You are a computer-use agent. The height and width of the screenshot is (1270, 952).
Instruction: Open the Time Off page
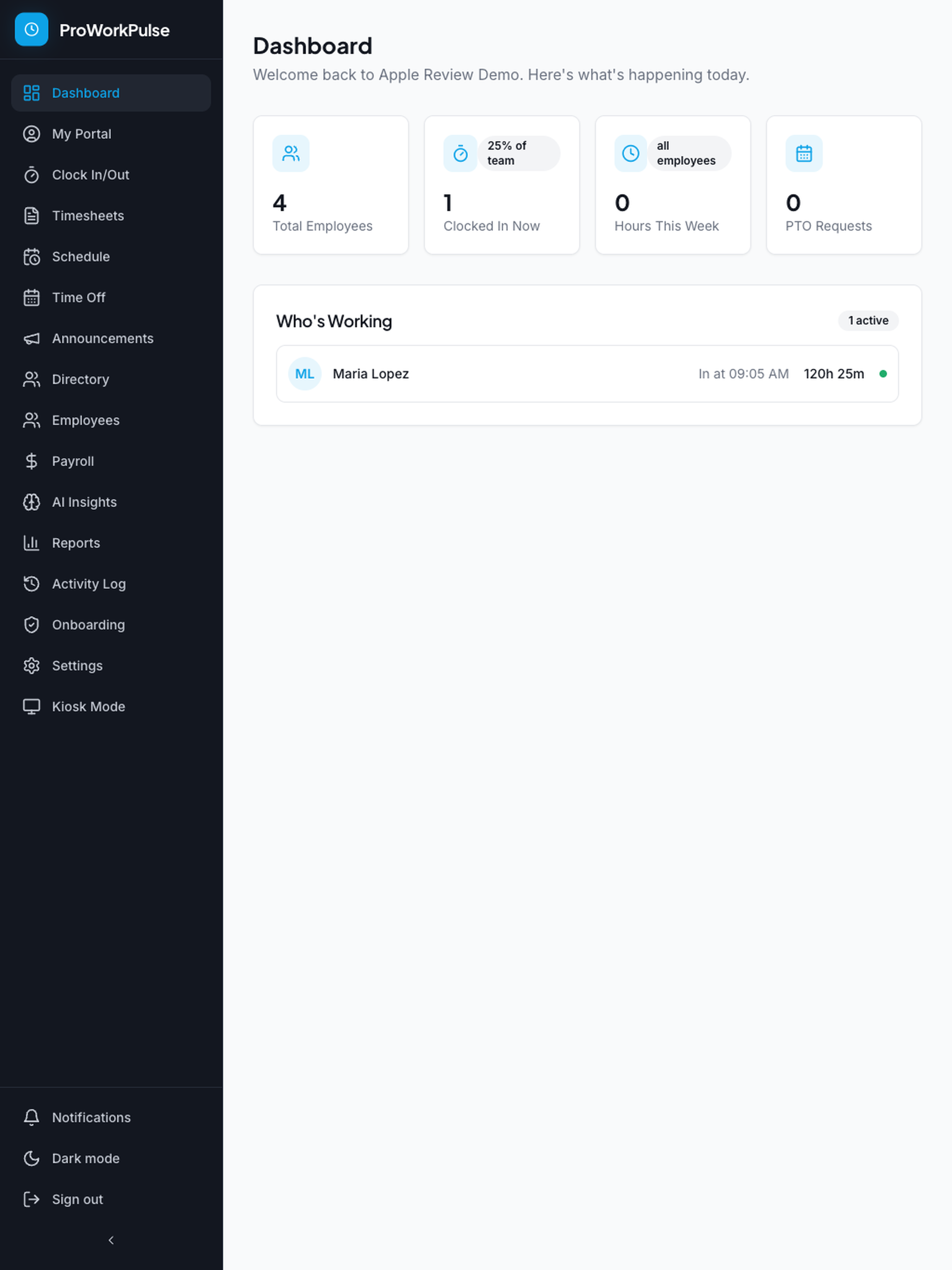coord(112,298)
